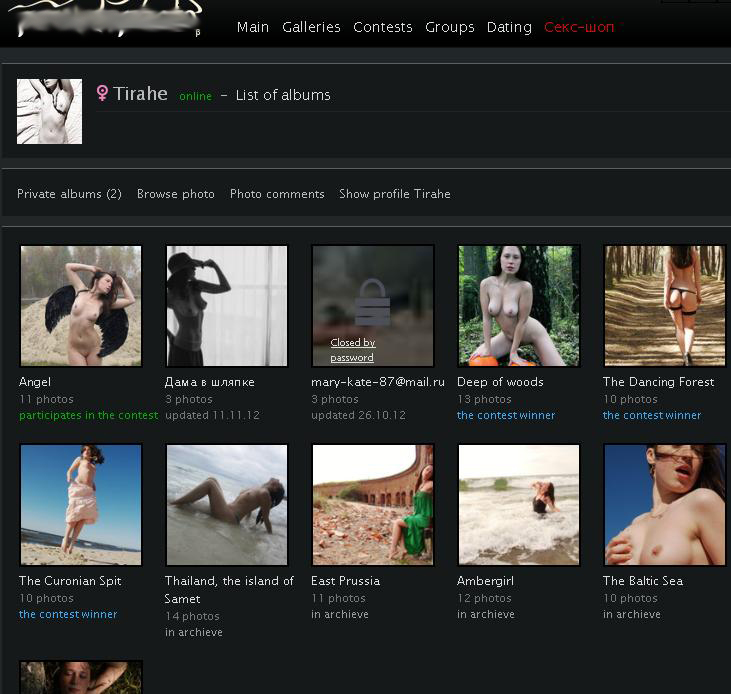The height and width of the screenshot is (694, 731).
Task: Click the Angel album title
Action: [35, 382]
